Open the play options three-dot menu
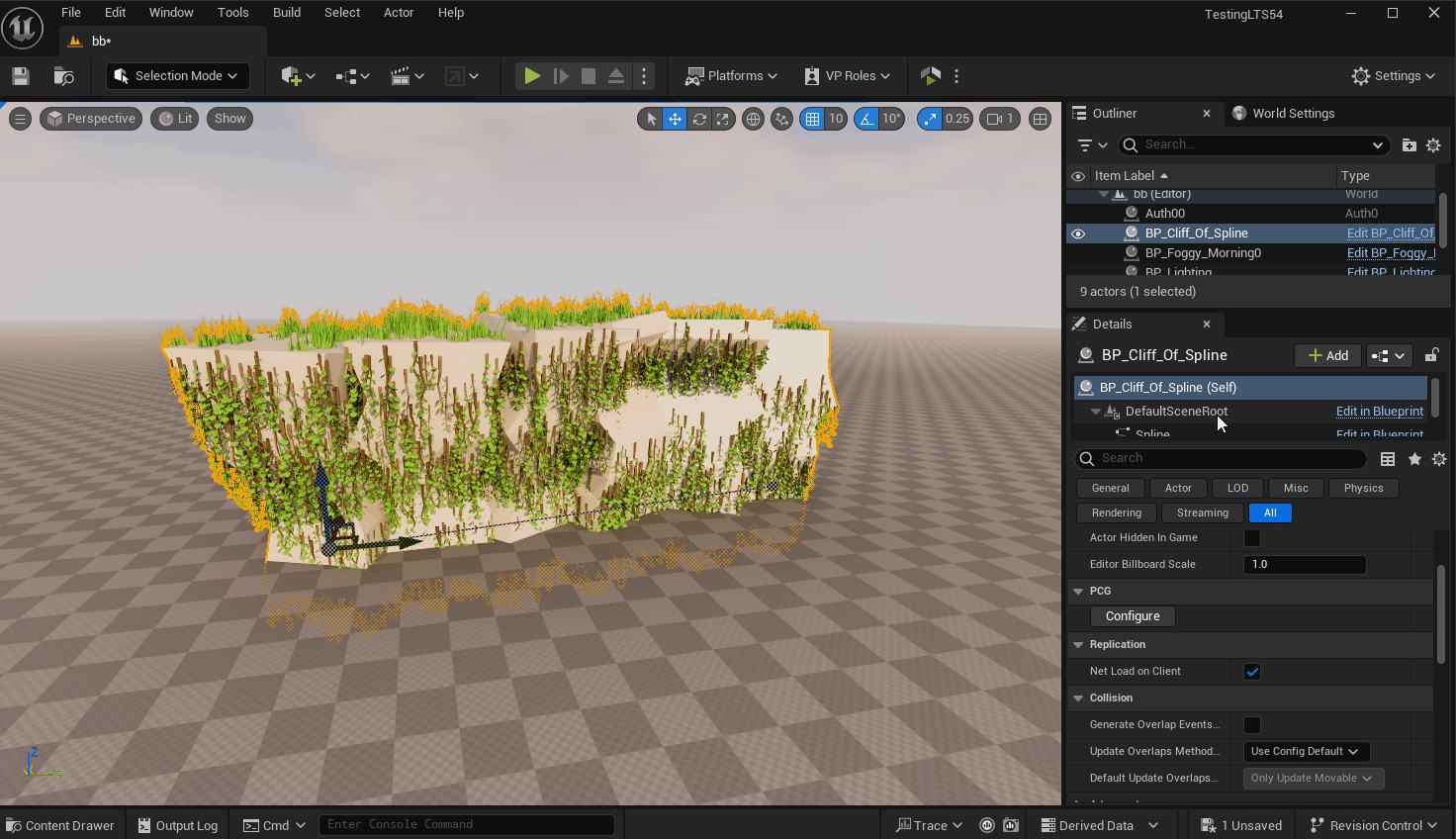Screen dimensions: 1456x839 pos(644,76)
